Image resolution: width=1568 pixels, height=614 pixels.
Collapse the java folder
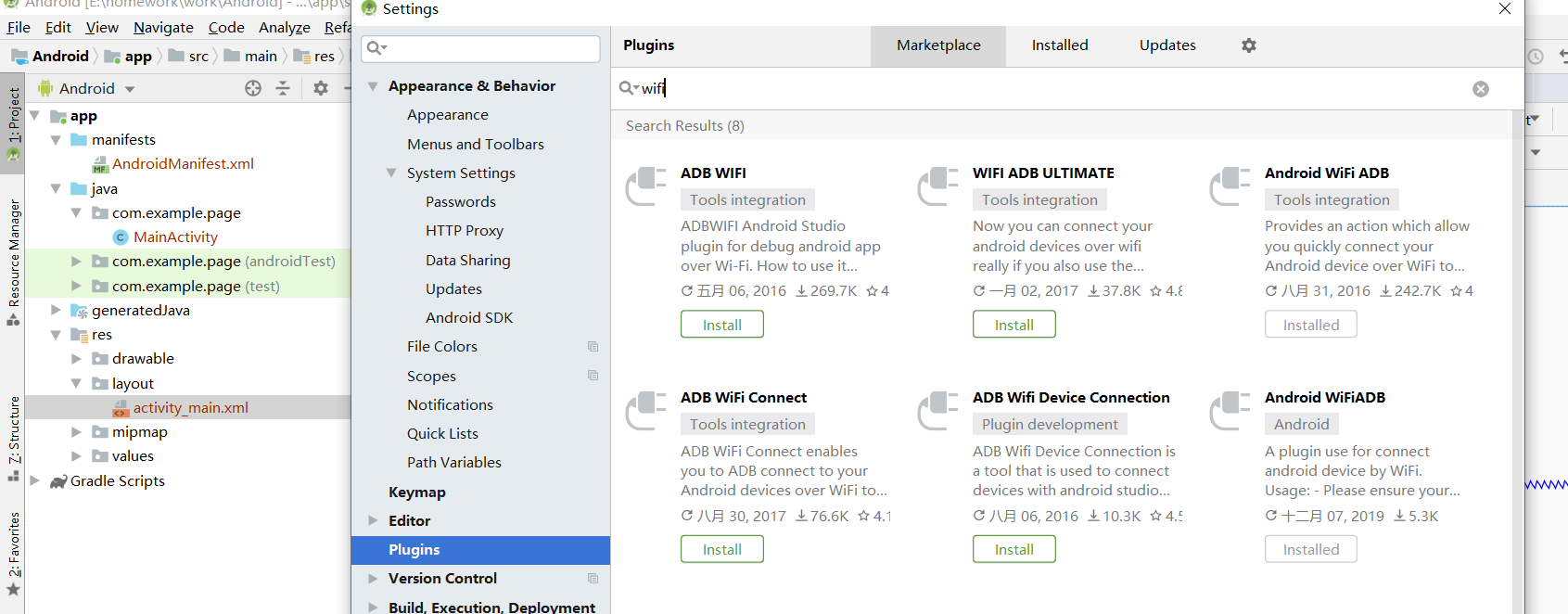(56, 188)
